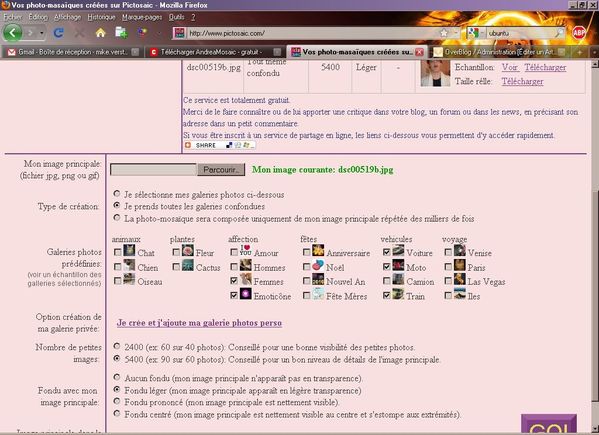Select the 2400 small images option

click(117, 346)
